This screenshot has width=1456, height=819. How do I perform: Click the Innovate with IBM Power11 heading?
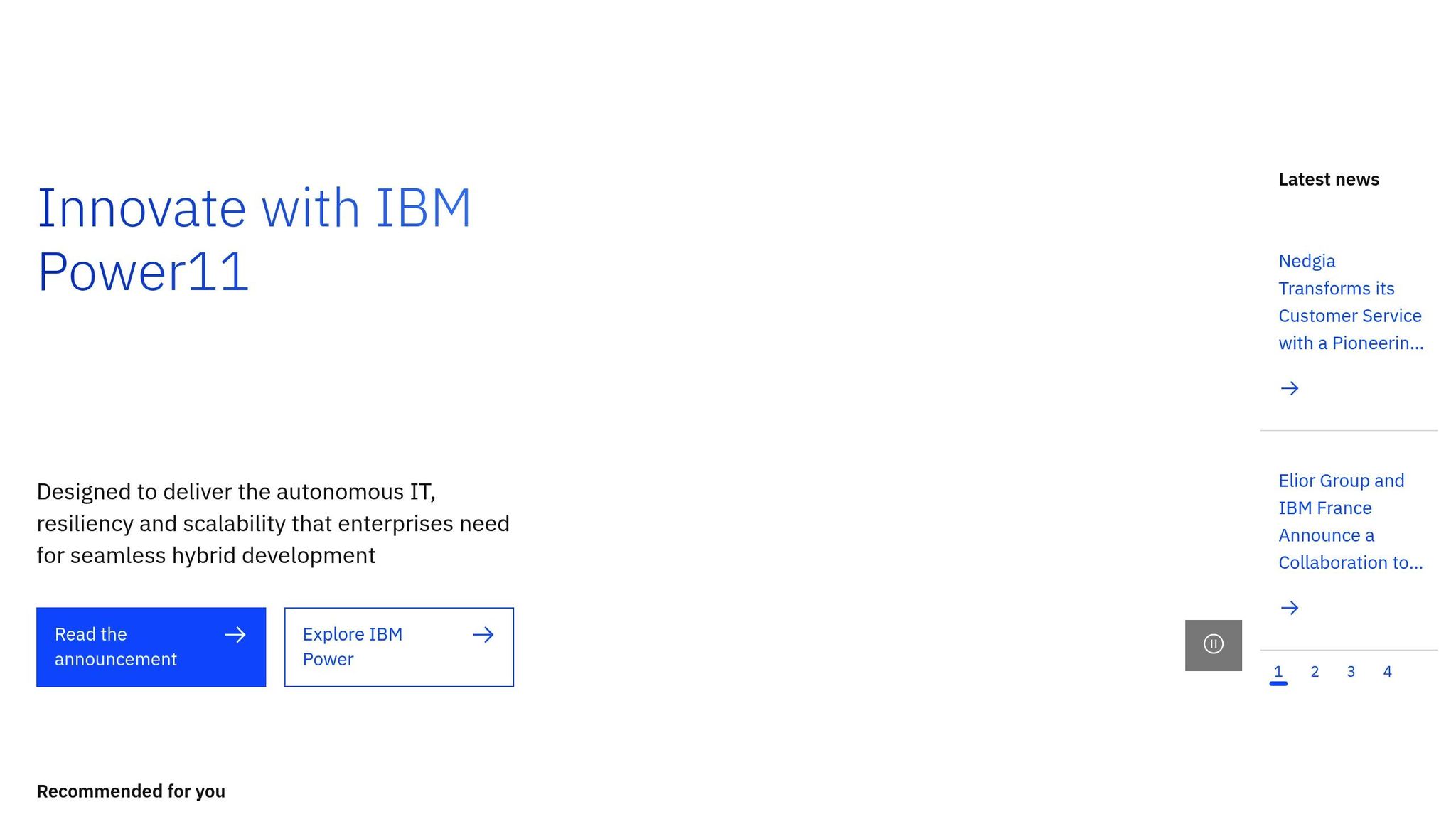tap(255, 240)
